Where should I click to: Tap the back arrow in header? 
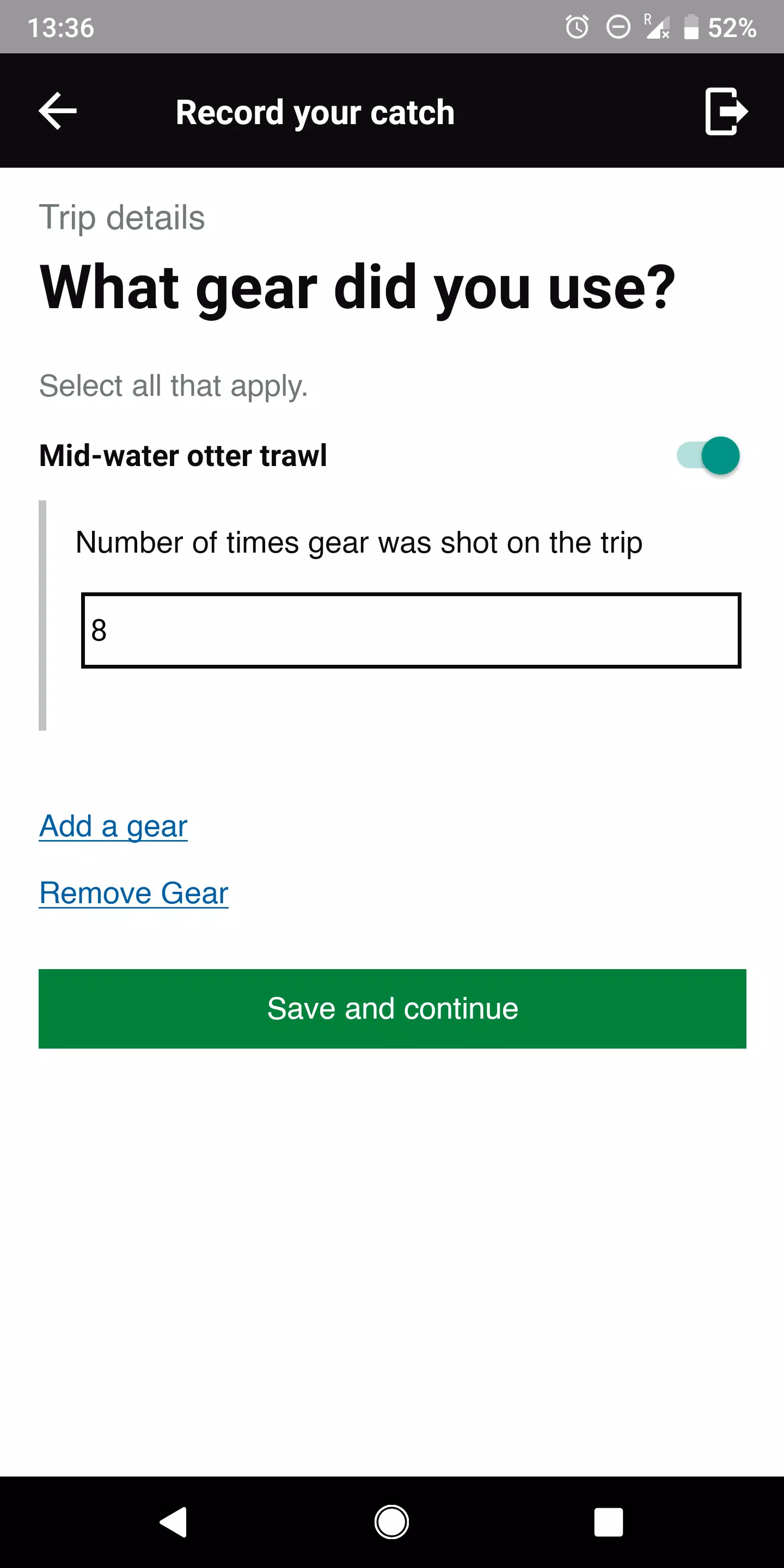58,111
